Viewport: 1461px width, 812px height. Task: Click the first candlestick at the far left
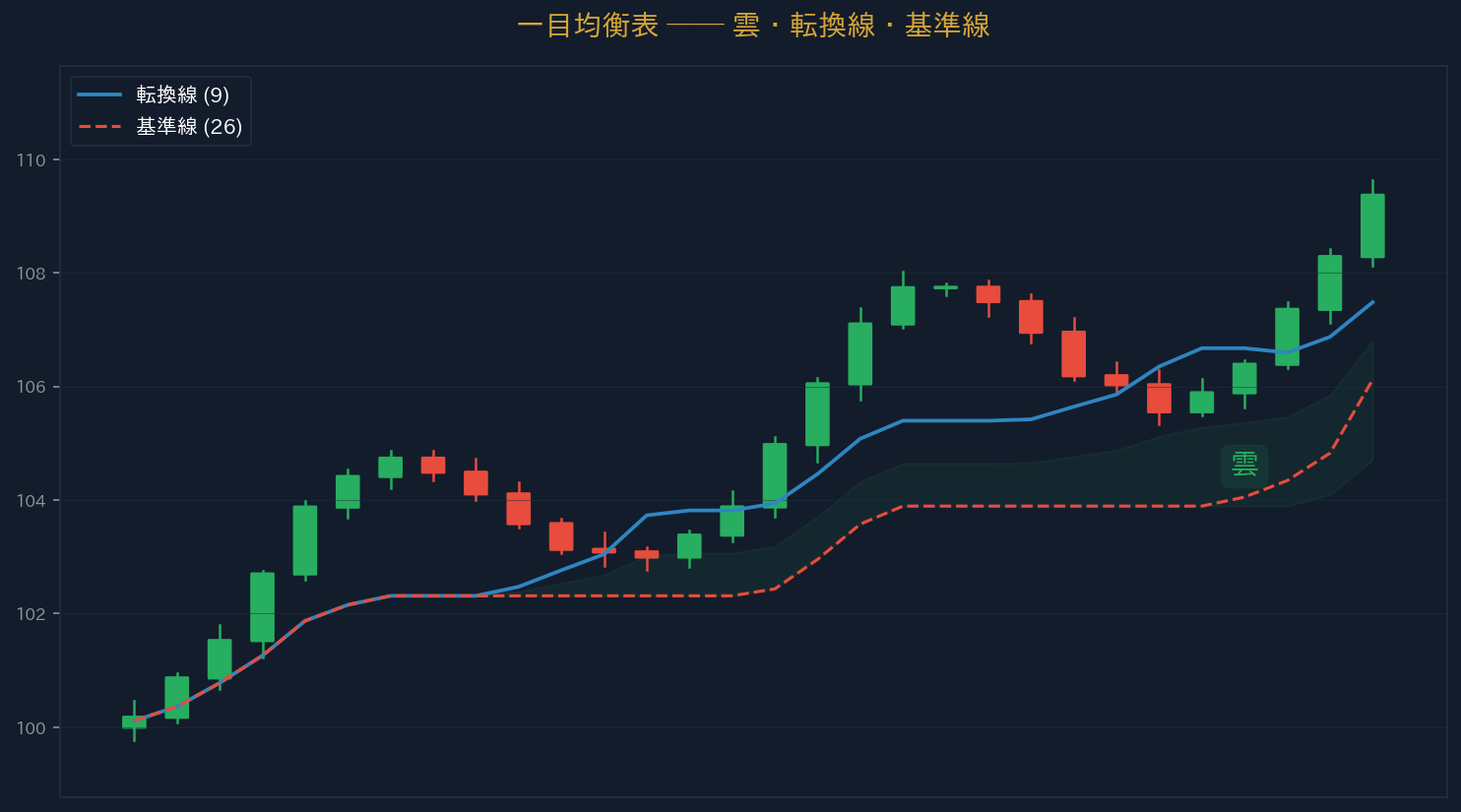pyautogui.click(x=134, y=722)
